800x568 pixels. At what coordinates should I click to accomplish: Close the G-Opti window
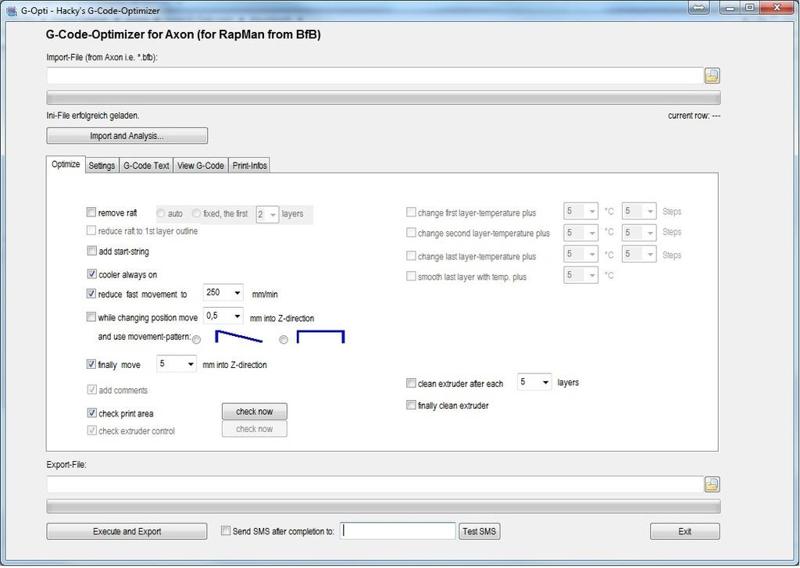pyautogui.click(x=778, y=7)
